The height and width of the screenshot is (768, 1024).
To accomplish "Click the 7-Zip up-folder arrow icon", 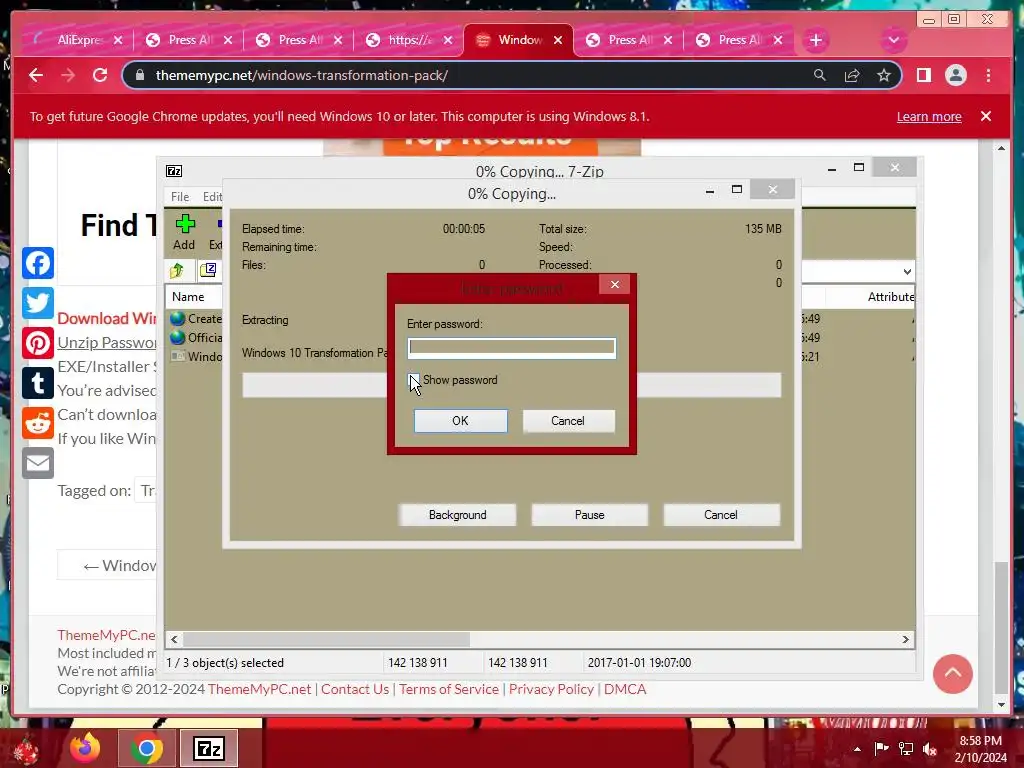I will (x=176, y=270).
